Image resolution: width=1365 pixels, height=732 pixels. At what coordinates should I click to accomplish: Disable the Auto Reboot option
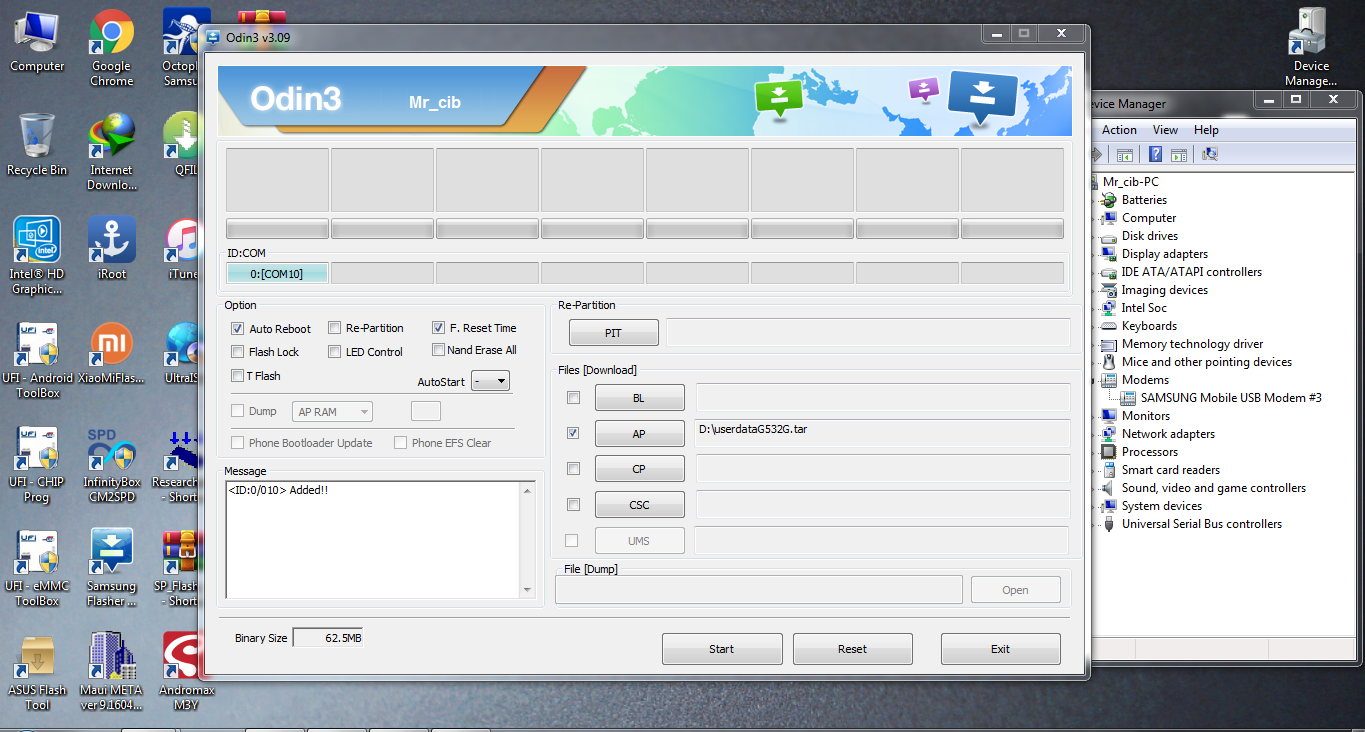238,328
